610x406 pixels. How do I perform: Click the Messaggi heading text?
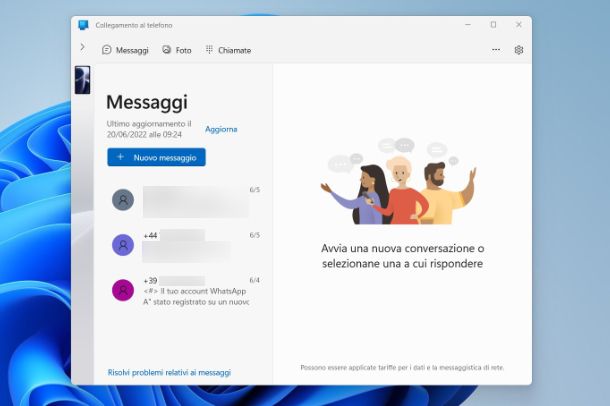[147, 102]
